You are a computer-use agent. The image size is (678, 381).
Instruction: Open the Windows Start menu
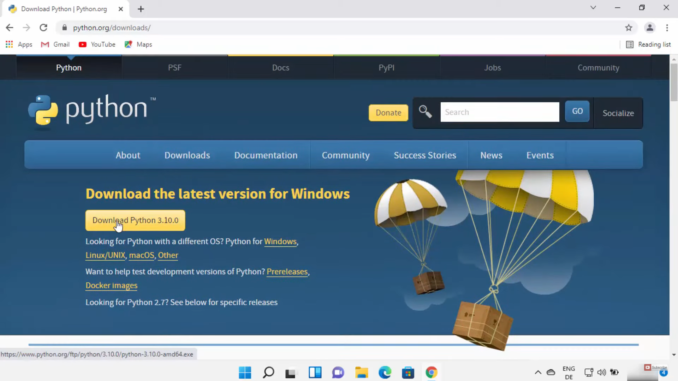(245, 372)
